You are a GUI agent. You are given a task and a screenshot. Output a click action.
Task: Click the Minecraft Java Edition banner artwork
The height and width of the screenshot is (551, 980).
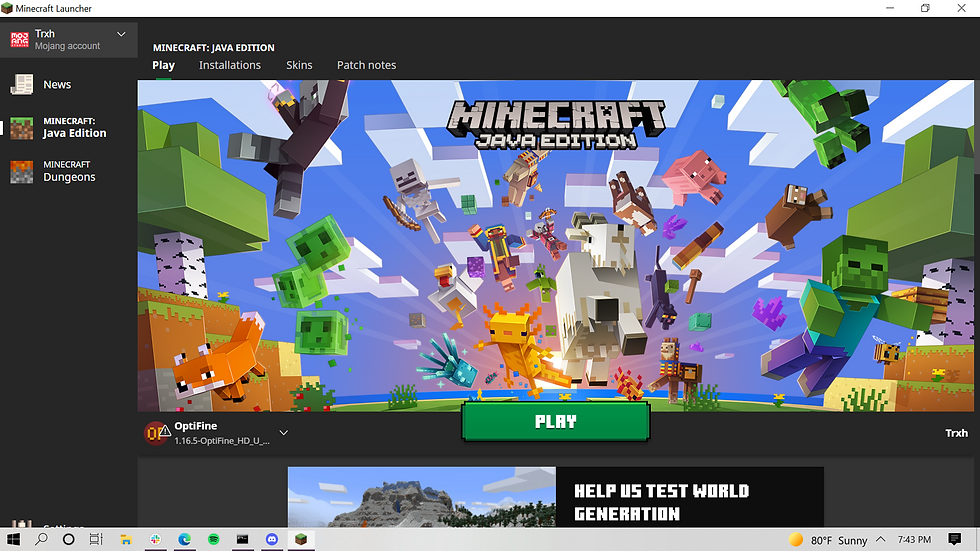coord(556,246)
